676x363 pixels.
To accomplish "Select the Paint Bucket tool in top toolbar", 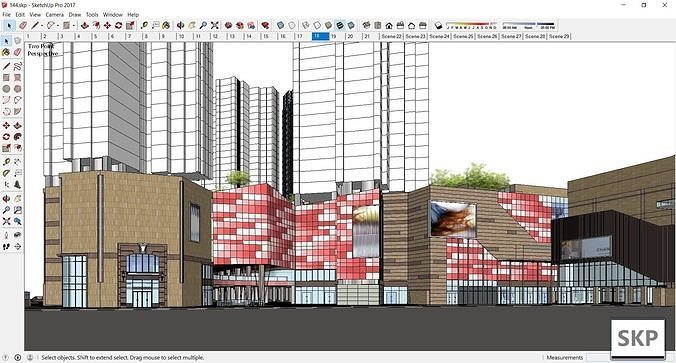I will coord(166,25).
